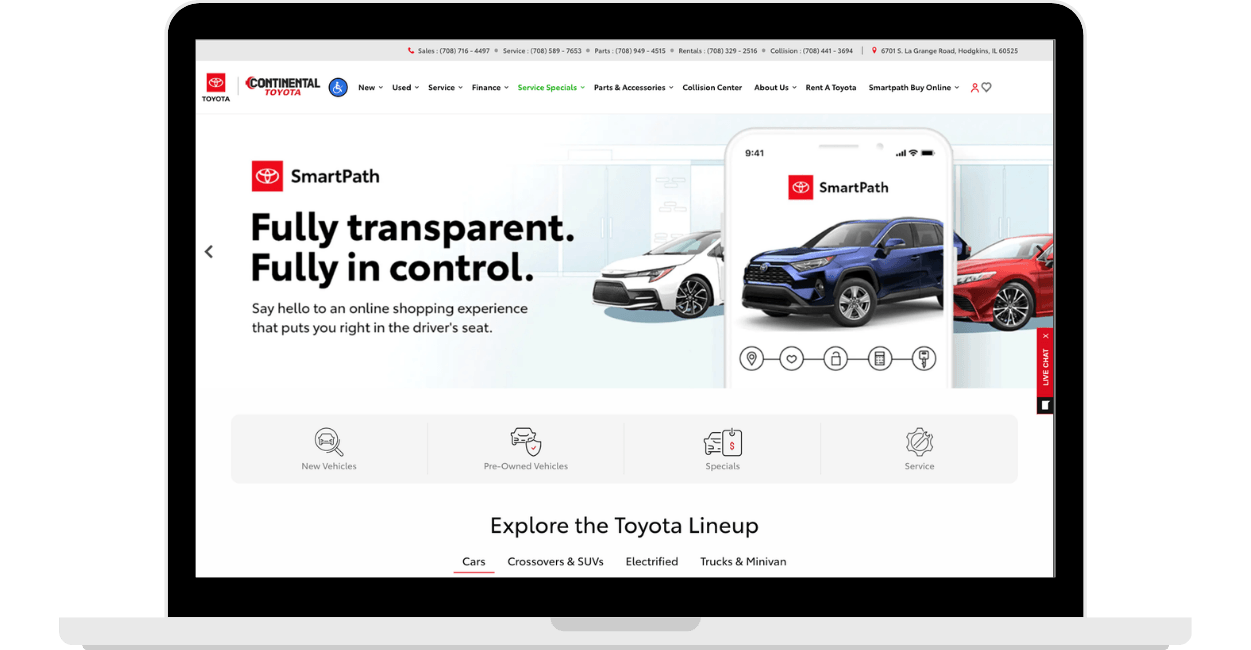Click 'Explore the Toyota Lineup' heading

[x=624, y=525]
